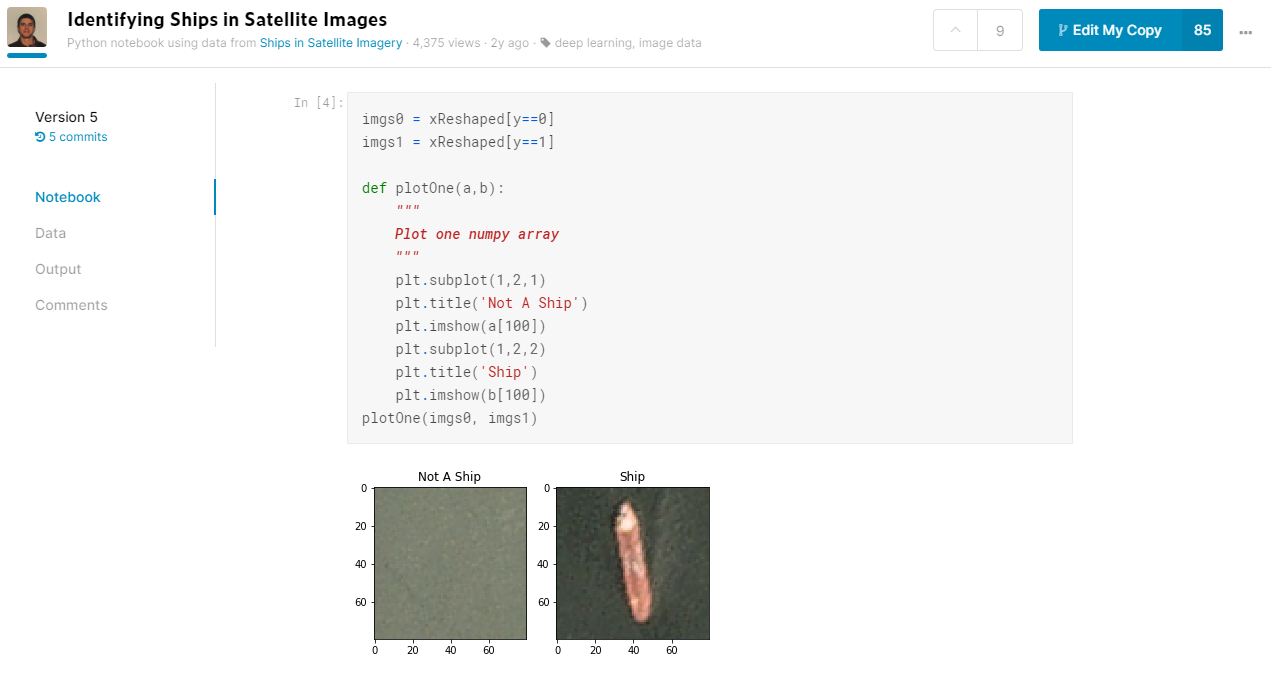Click Edit My Copy button
Viewport: 1271px width, 697px height.
point(1110,30)
